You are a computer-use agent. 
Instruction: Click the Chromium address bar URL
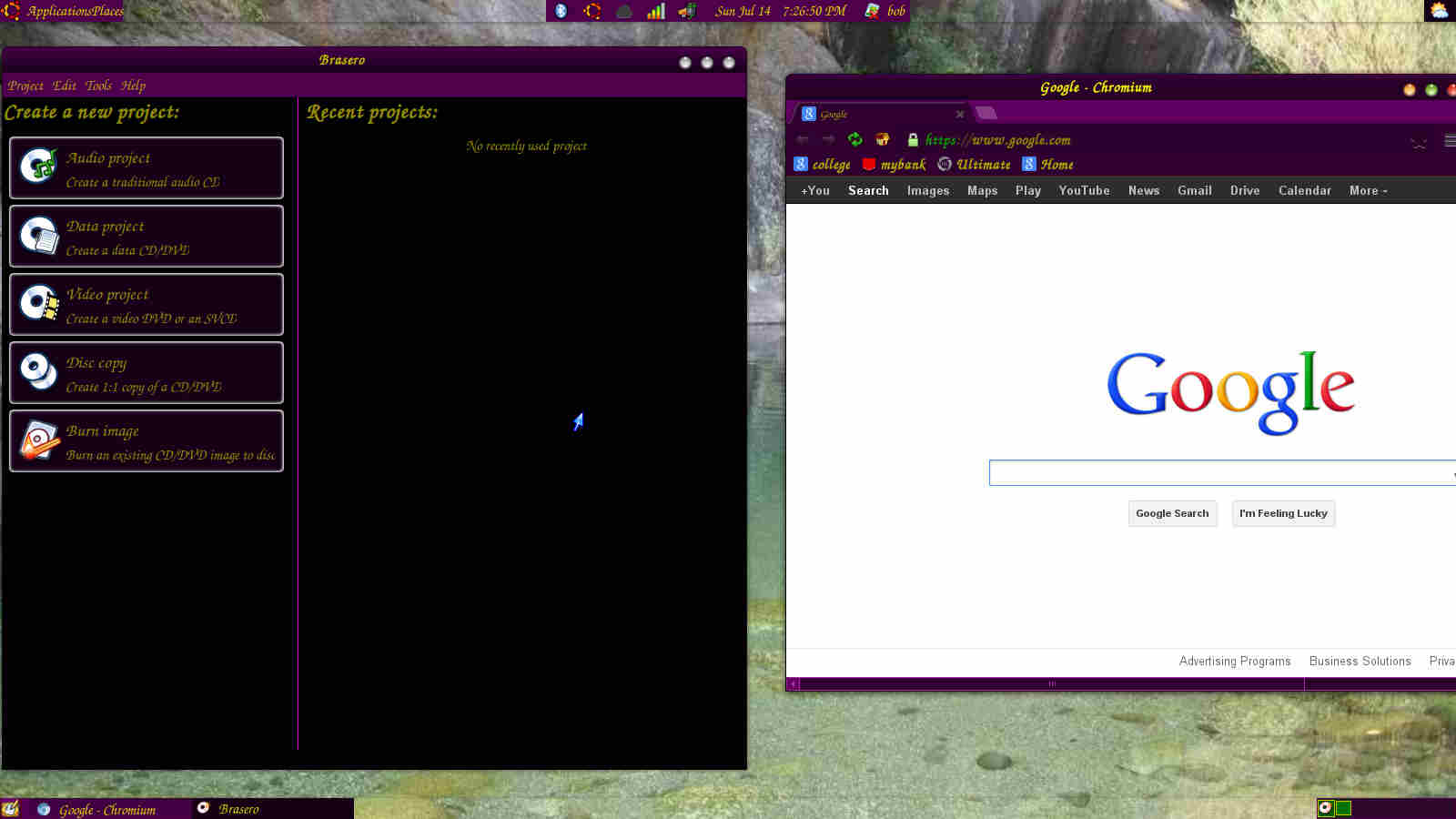click(x=997, y=140)
